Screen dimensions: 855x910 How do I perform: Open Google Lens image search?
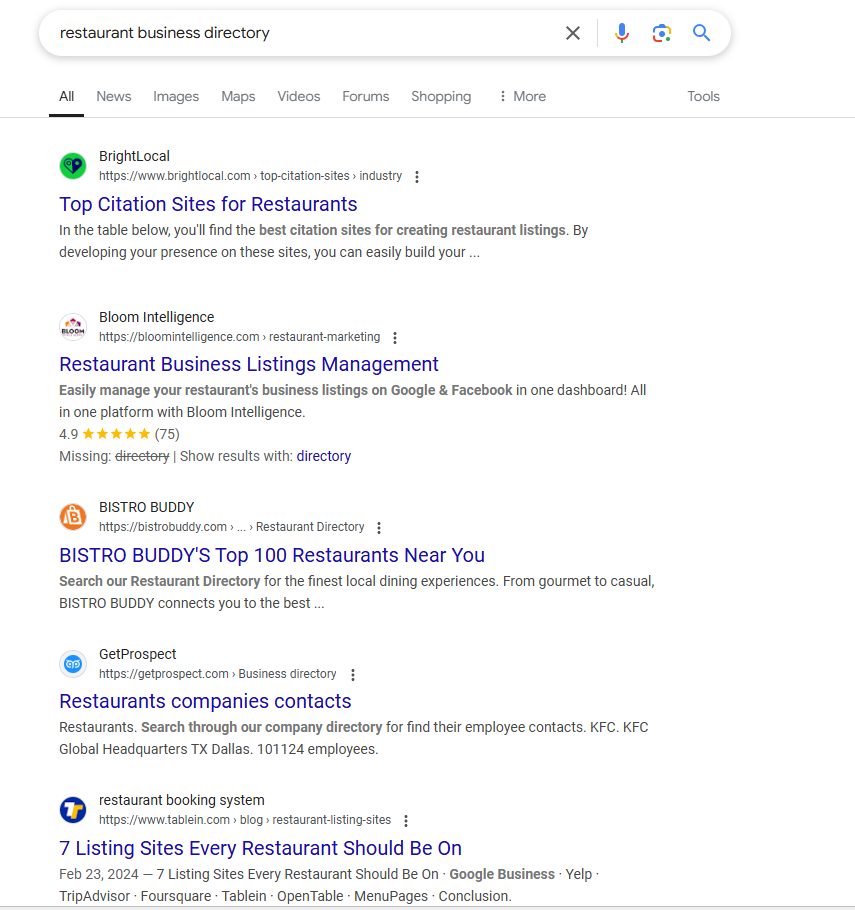tap(662, 33)
